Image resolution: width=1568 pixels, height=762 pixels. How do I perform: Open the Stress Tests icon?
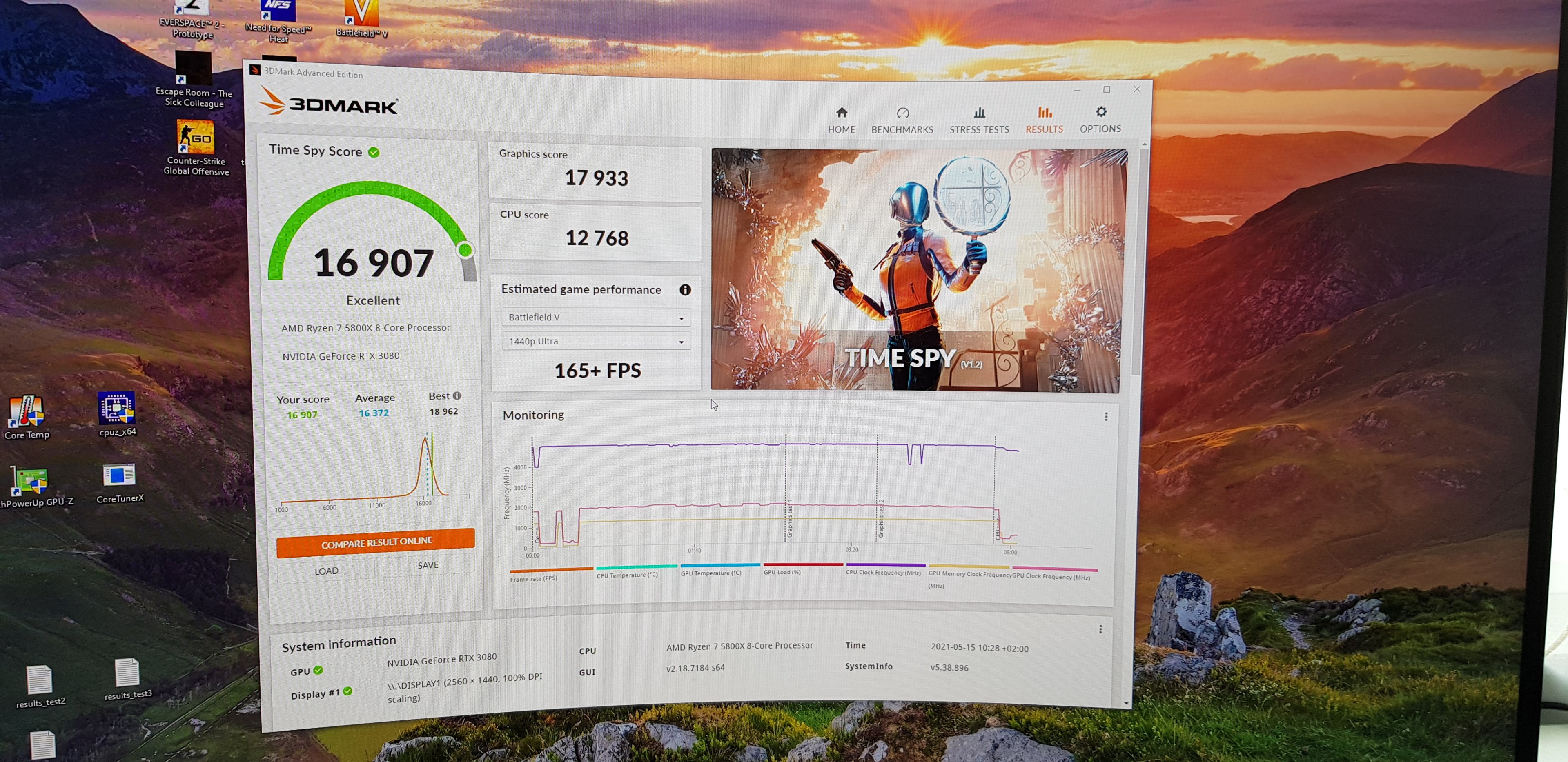(979, 113)
